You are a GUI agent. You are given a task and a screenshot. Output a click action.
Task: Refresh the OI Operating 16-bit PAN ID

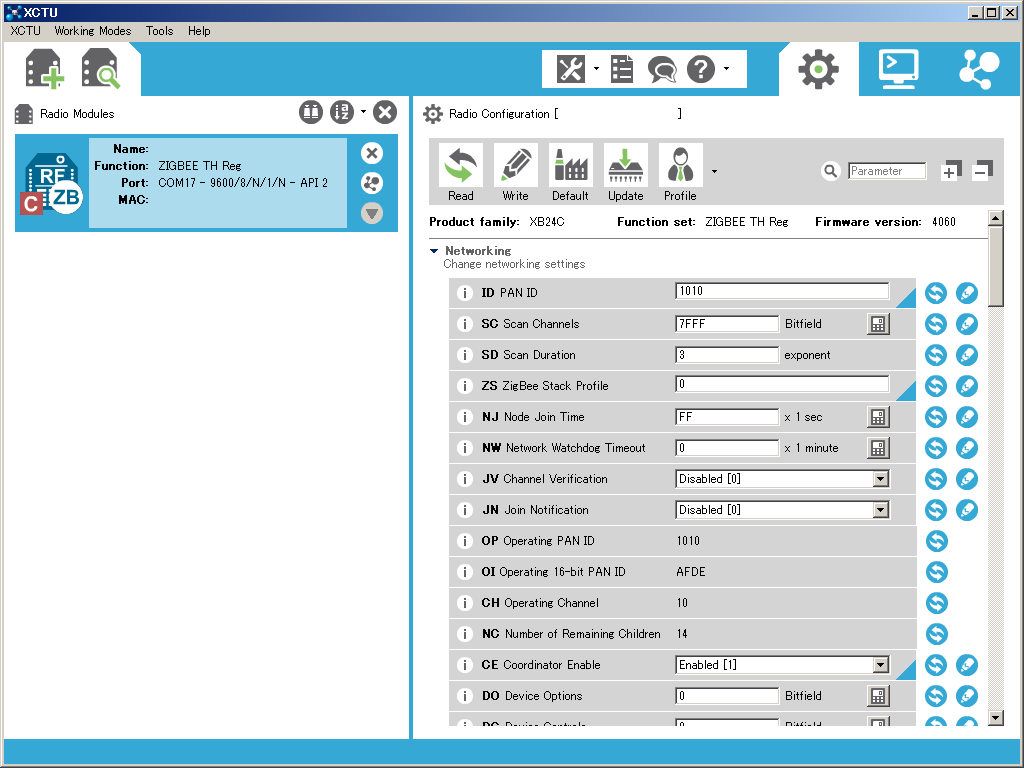(936, 572)
